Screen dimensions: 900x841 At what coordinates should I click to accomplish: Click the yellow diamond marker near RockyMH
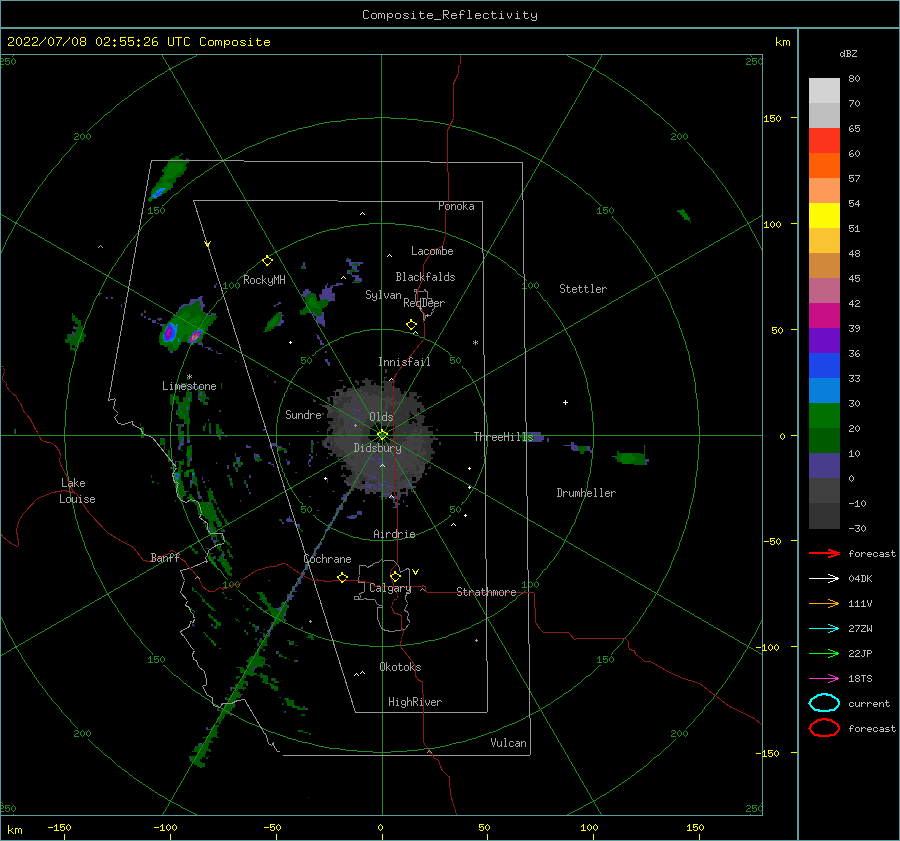[x=267, y=261]
